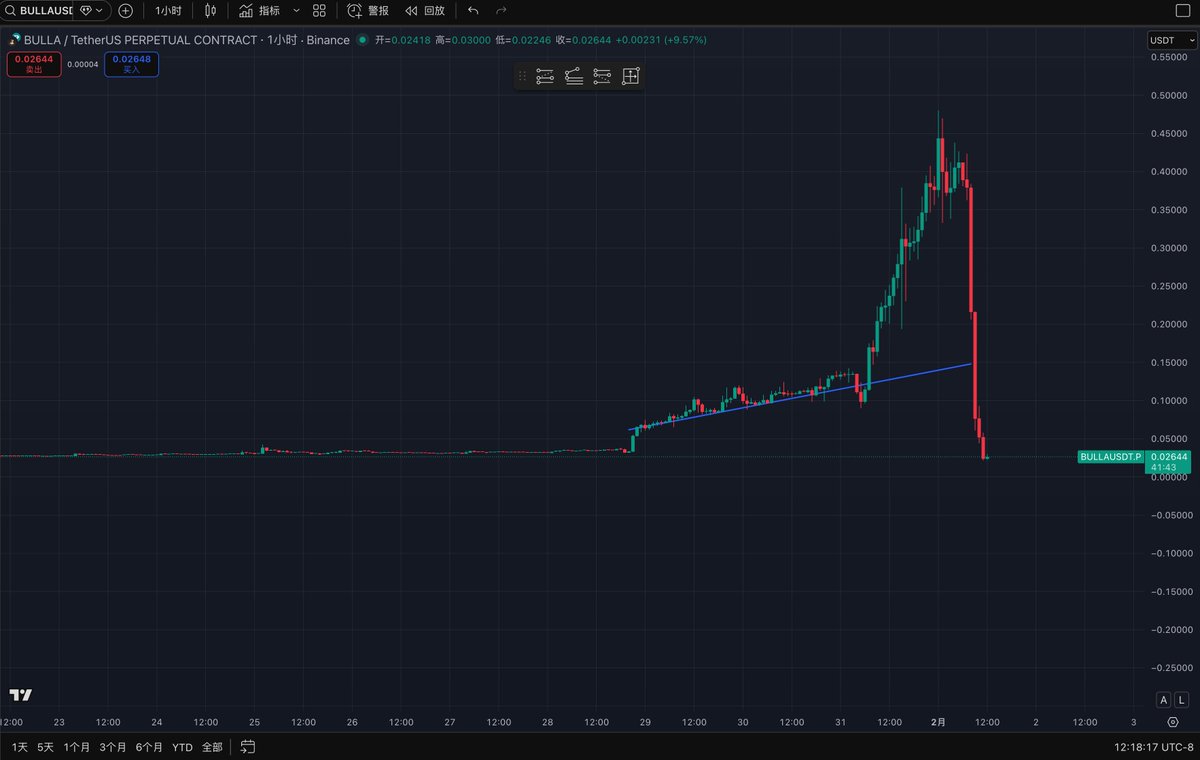Click the plus icon to add a comparison symbol

tap(125, 10)
